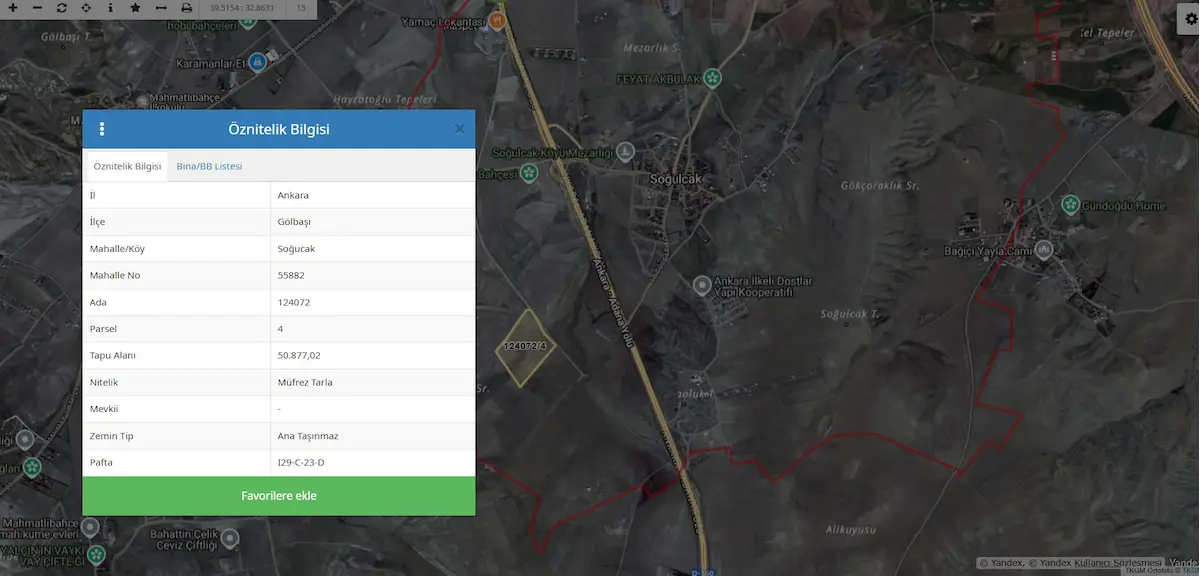Click the Bahattin Çelik Ceviz Çiftliği marker
The width and height of the screenshot is (1200, 576).
(x=231, y=538)
